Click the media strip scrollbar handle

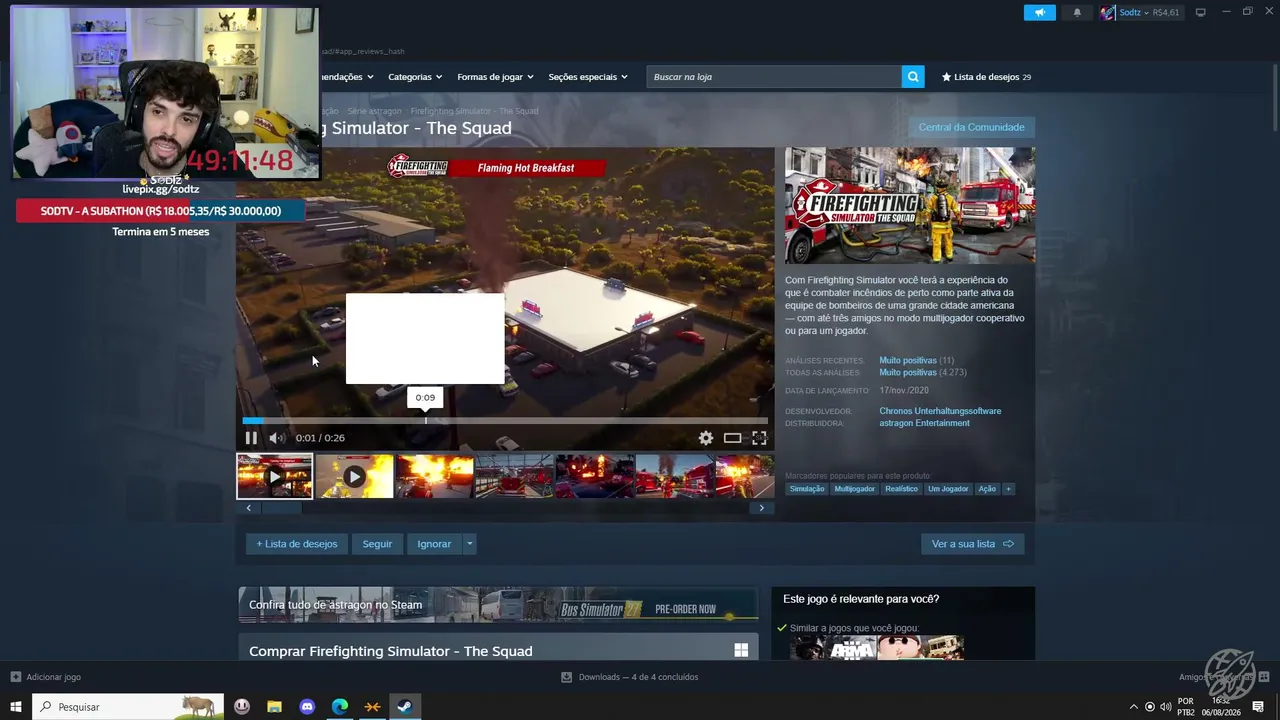click(281, 508)
